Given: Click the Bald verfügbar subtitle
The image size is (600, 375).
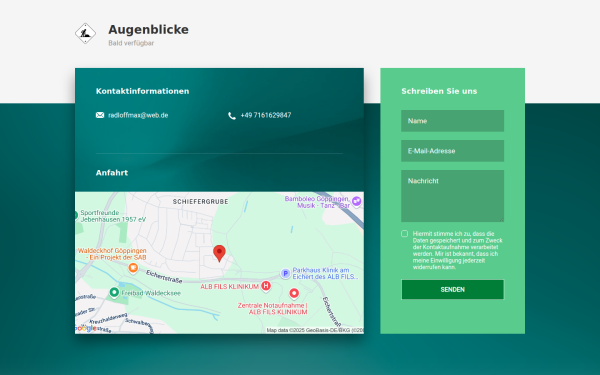Looking at the screenshot, I should pyautogui.click(x=131, y=43).
